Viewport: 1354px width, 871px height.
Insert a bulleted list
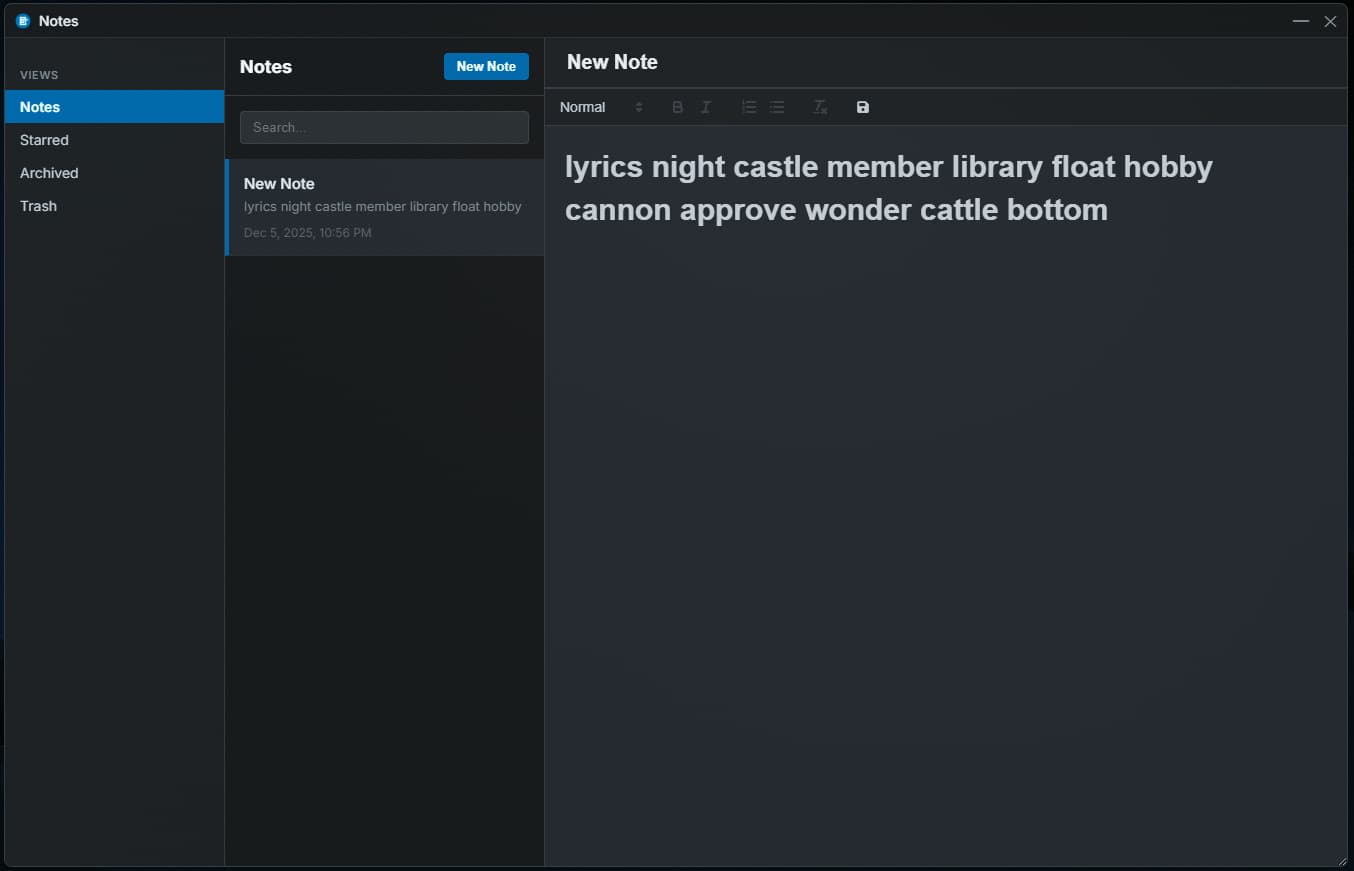[x=777, y=107]
